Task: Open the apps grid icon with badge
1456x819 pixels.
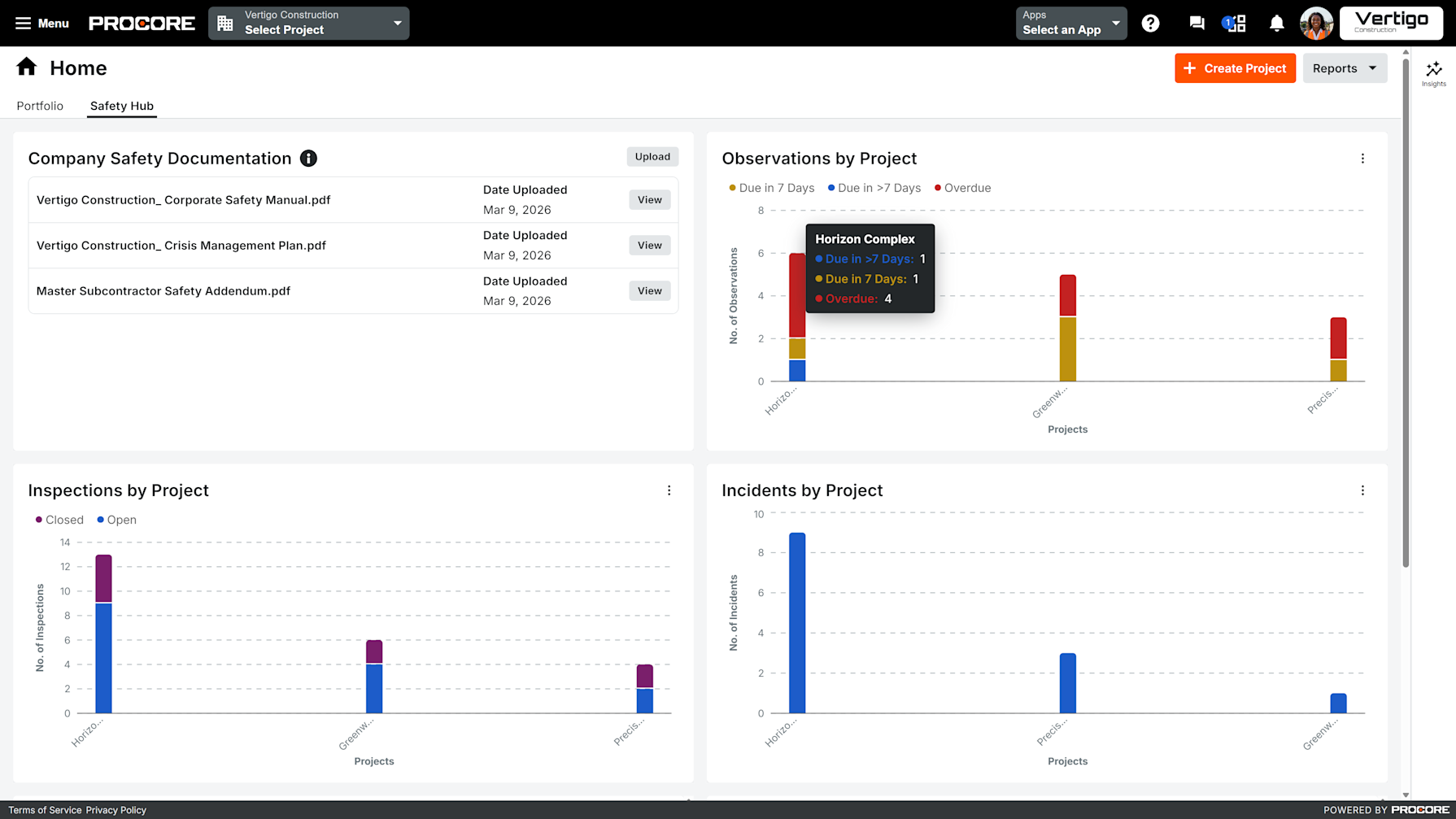Action: pos(1234,24)
